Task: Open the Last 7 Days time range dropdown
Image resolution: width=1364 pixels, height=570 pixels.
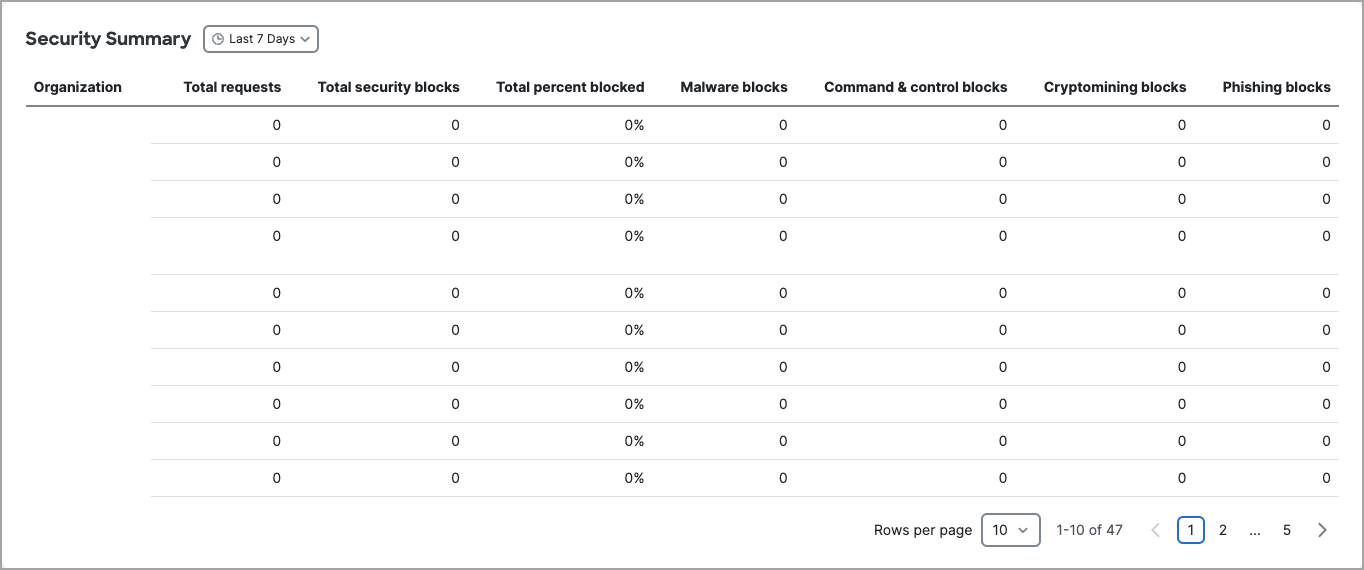Action: [x=261, y=39]
